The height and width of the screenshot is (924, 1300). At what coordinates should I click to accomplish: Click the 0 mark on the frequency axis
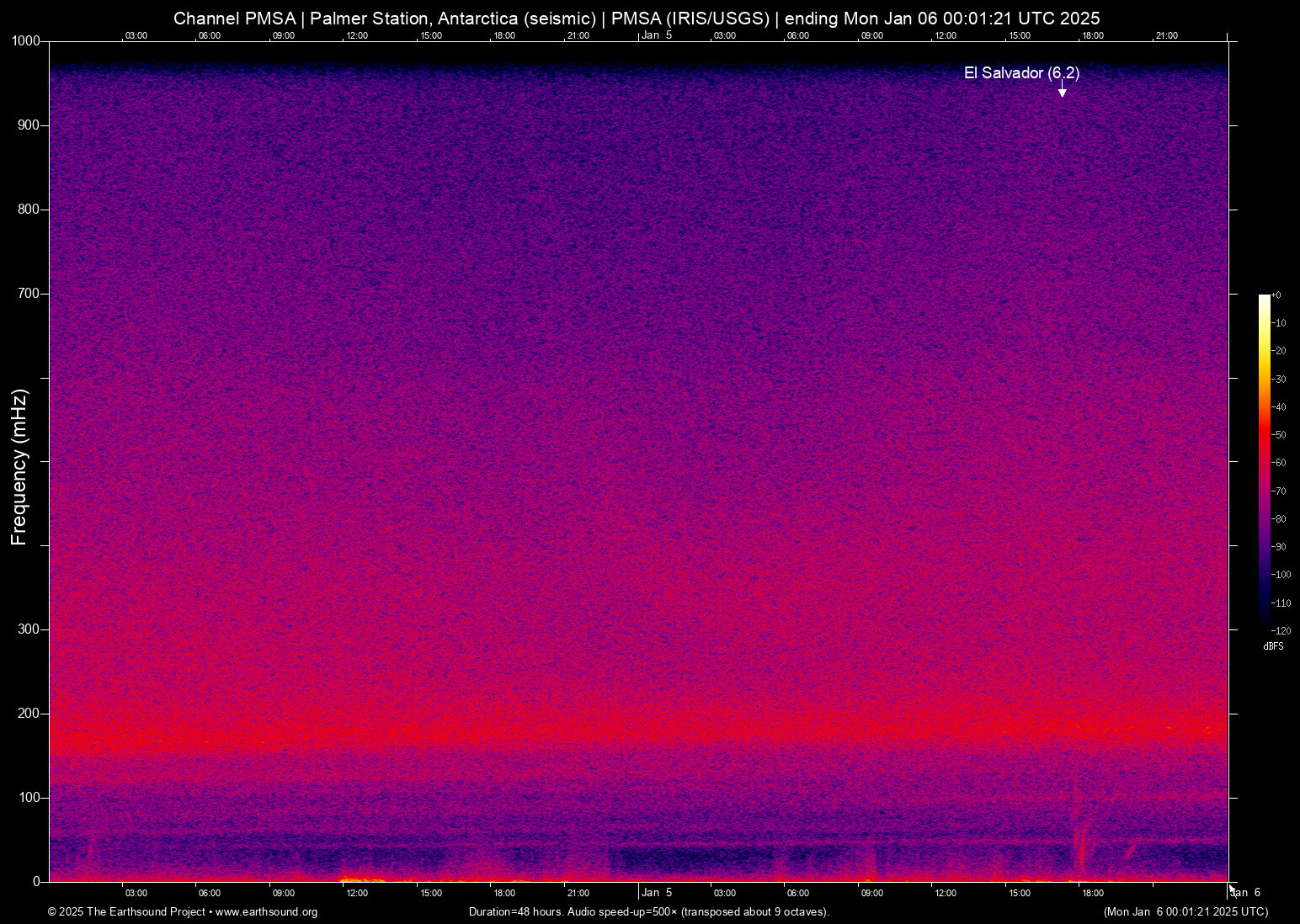pyautogui.click(x=35, y=880)
